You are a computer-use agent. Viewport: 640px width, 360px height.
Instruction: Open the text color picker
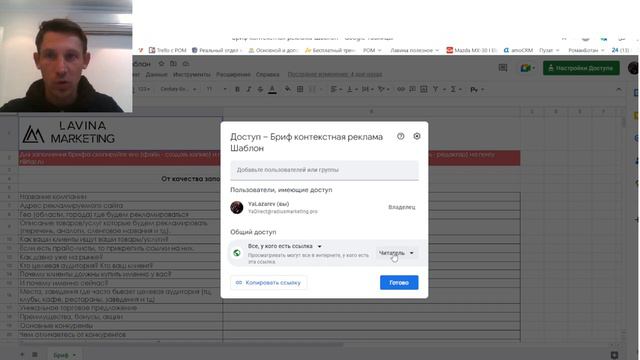(x=272, y=89)
